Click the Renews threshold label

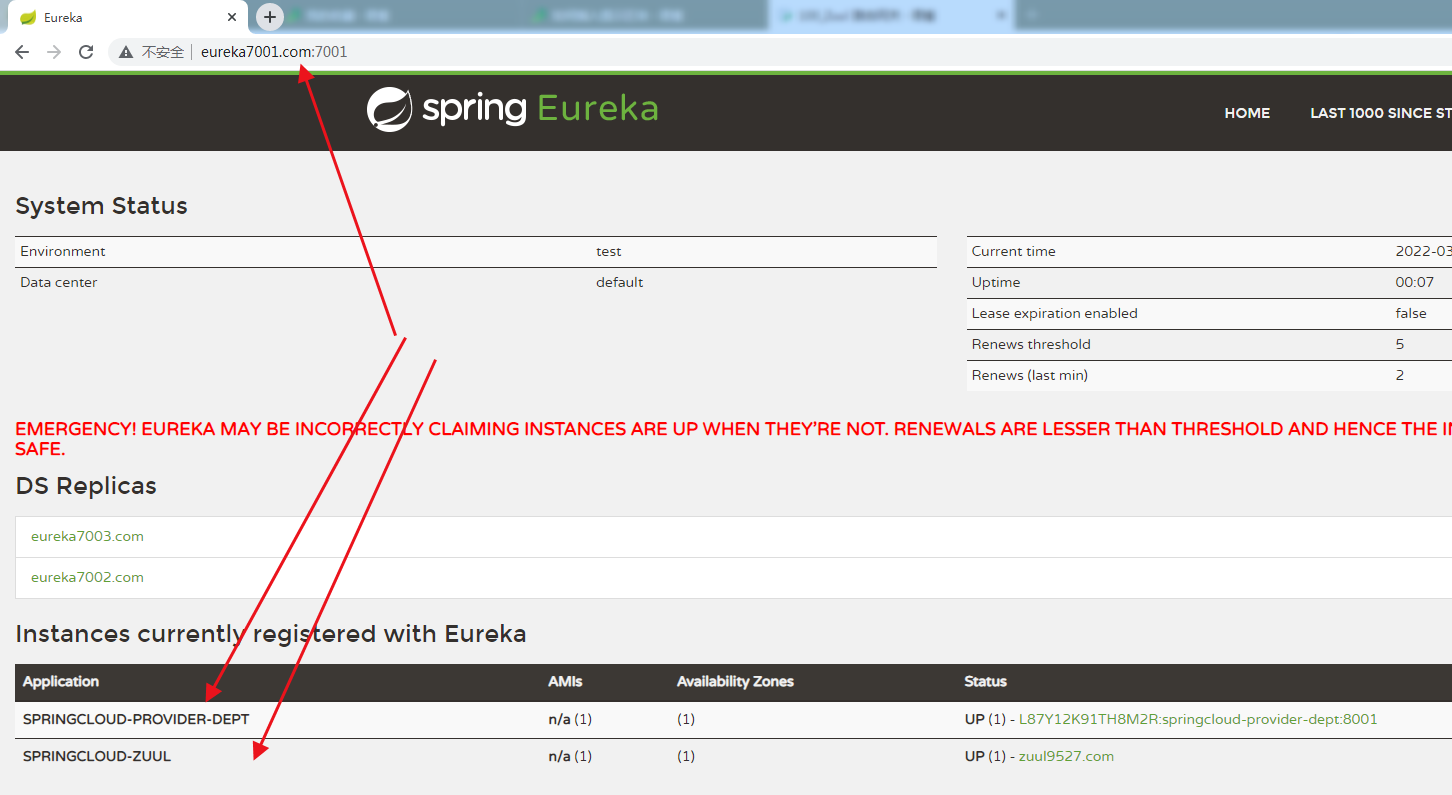[1031, 344]
